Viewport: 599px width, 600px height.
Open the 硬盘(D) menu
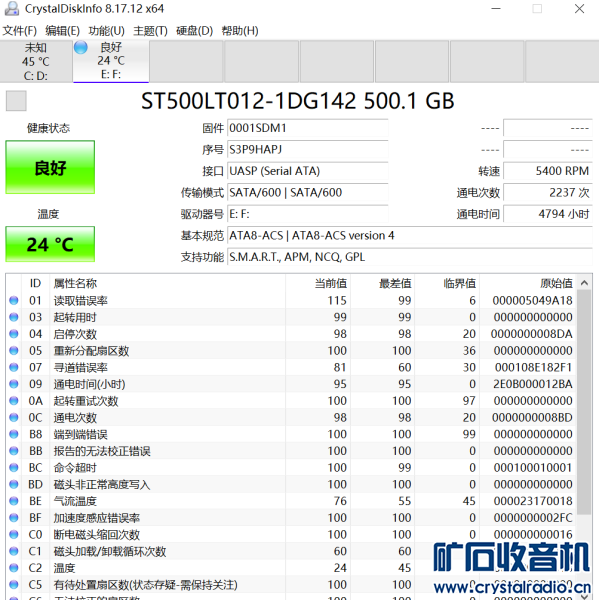[194, 31]
